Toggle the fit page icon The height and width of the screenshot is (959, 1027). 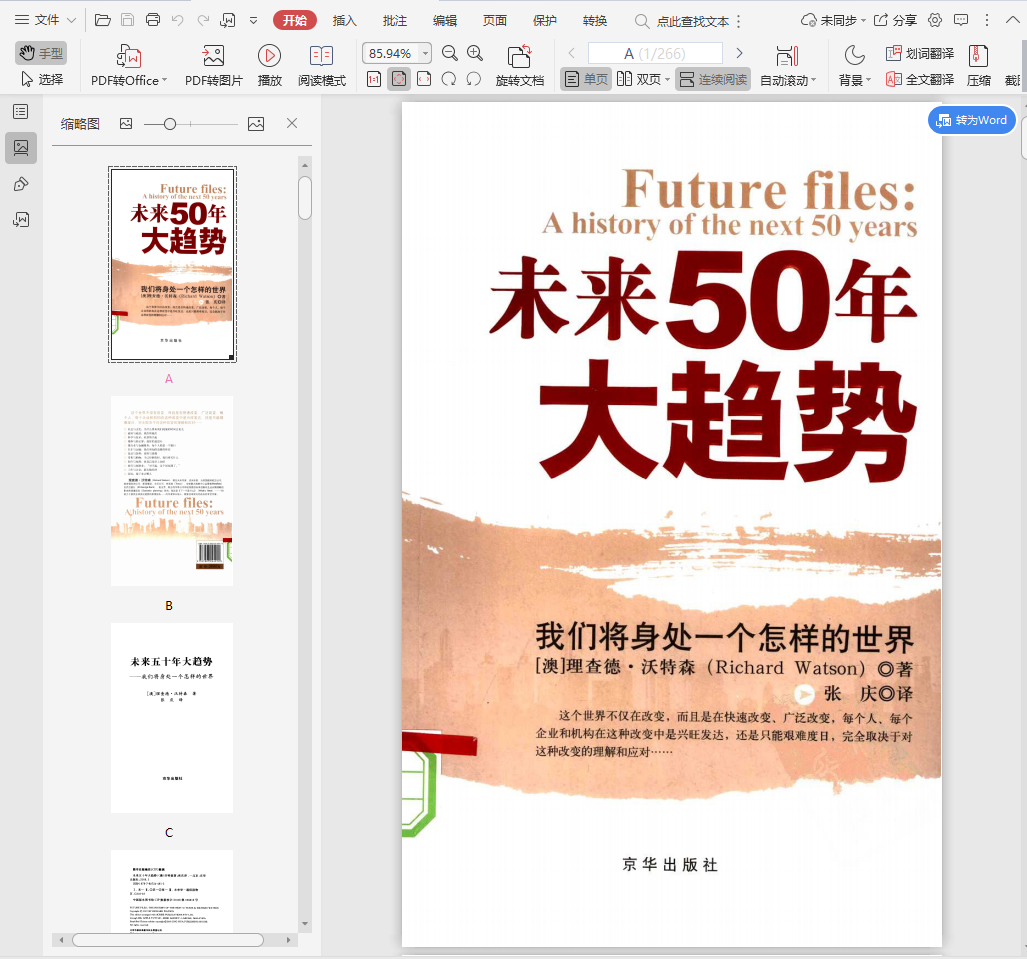point(398,79)
